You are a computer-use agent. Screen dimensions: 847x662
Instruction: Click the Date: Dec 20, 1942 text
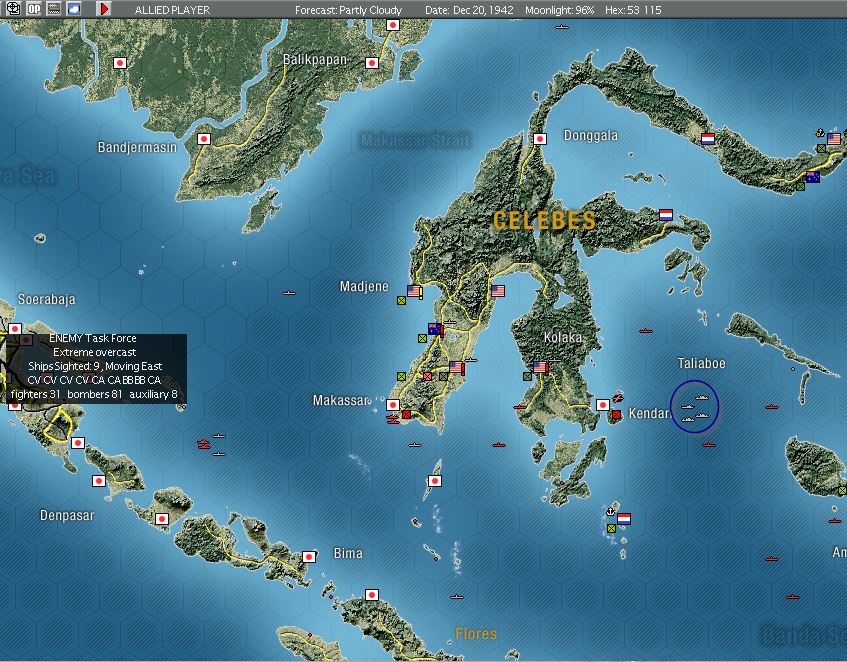(x=469, y=10)
